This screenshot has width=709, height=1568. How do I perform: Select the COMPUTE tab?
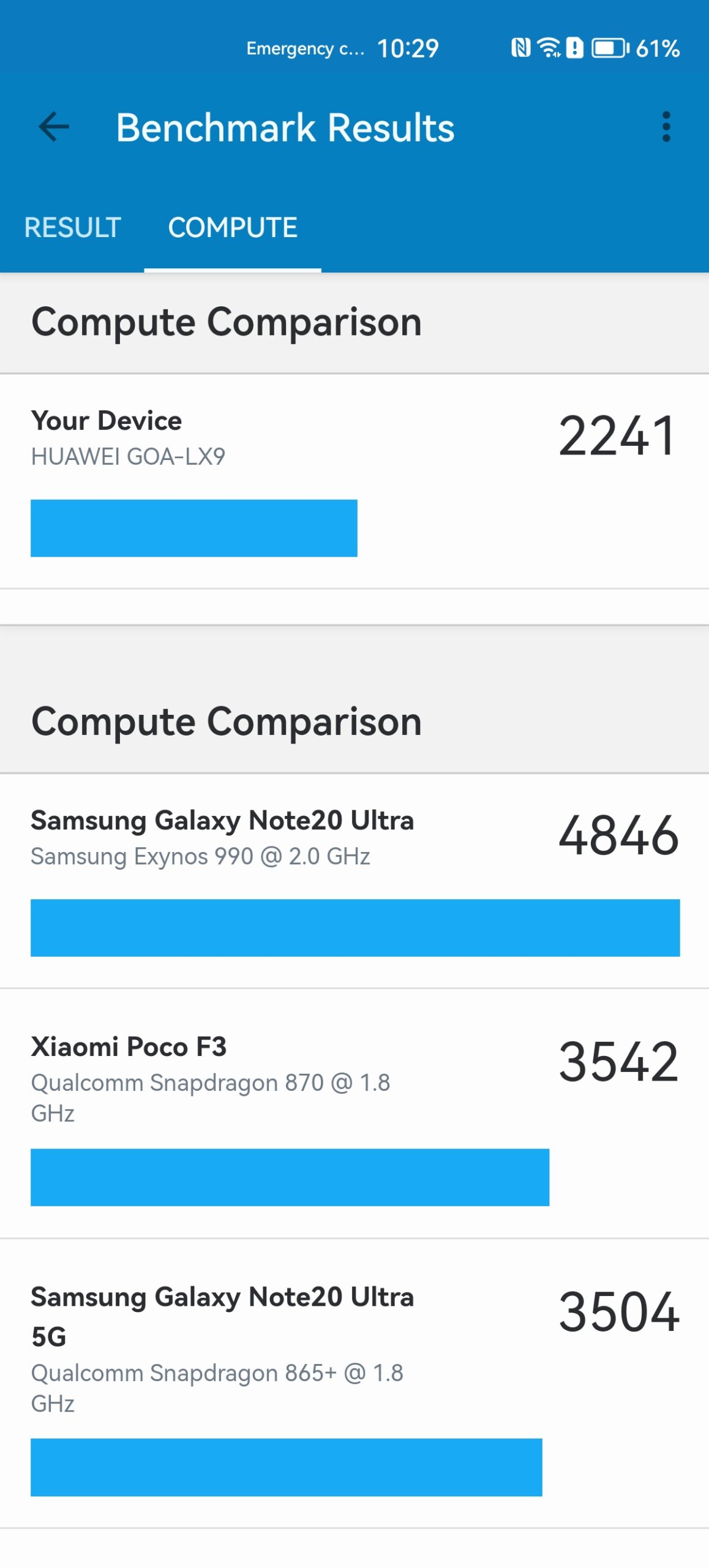click(233, 228)
